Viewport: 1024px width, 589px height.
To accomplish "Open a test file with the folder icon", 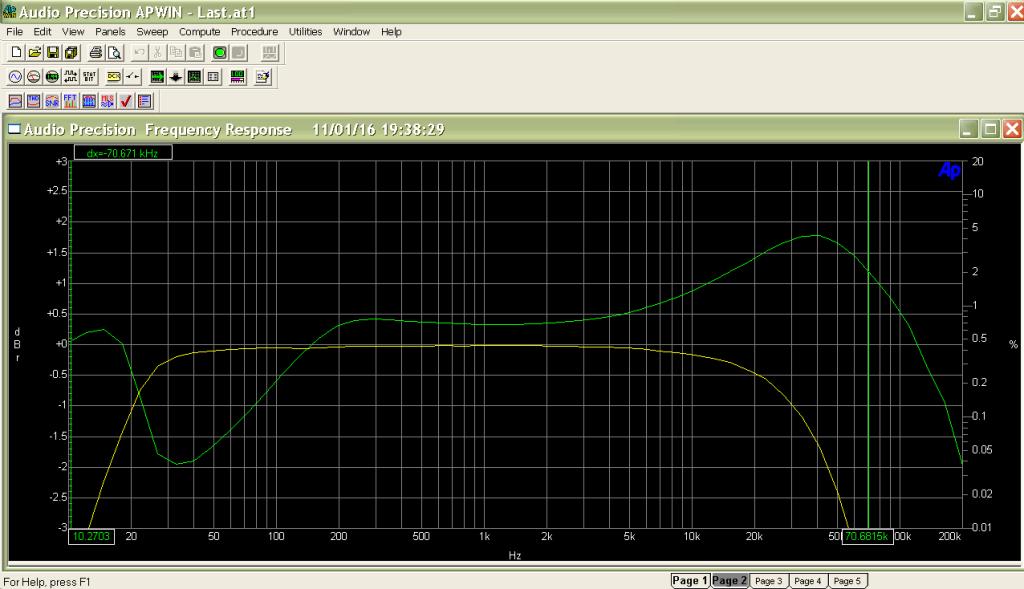I will [x=35, y=52].
